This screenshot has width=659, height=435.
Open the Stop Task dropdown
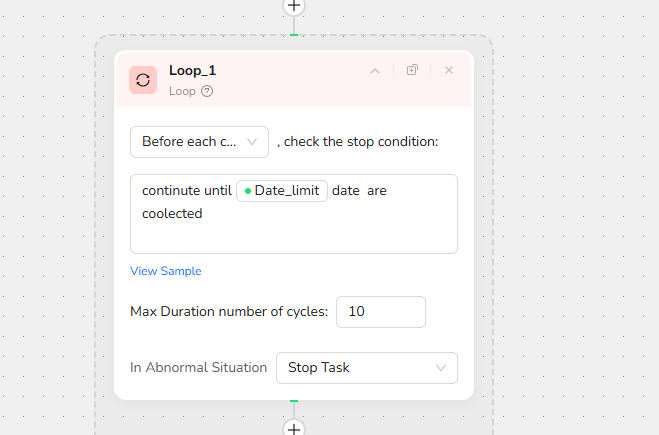[366, 368]
